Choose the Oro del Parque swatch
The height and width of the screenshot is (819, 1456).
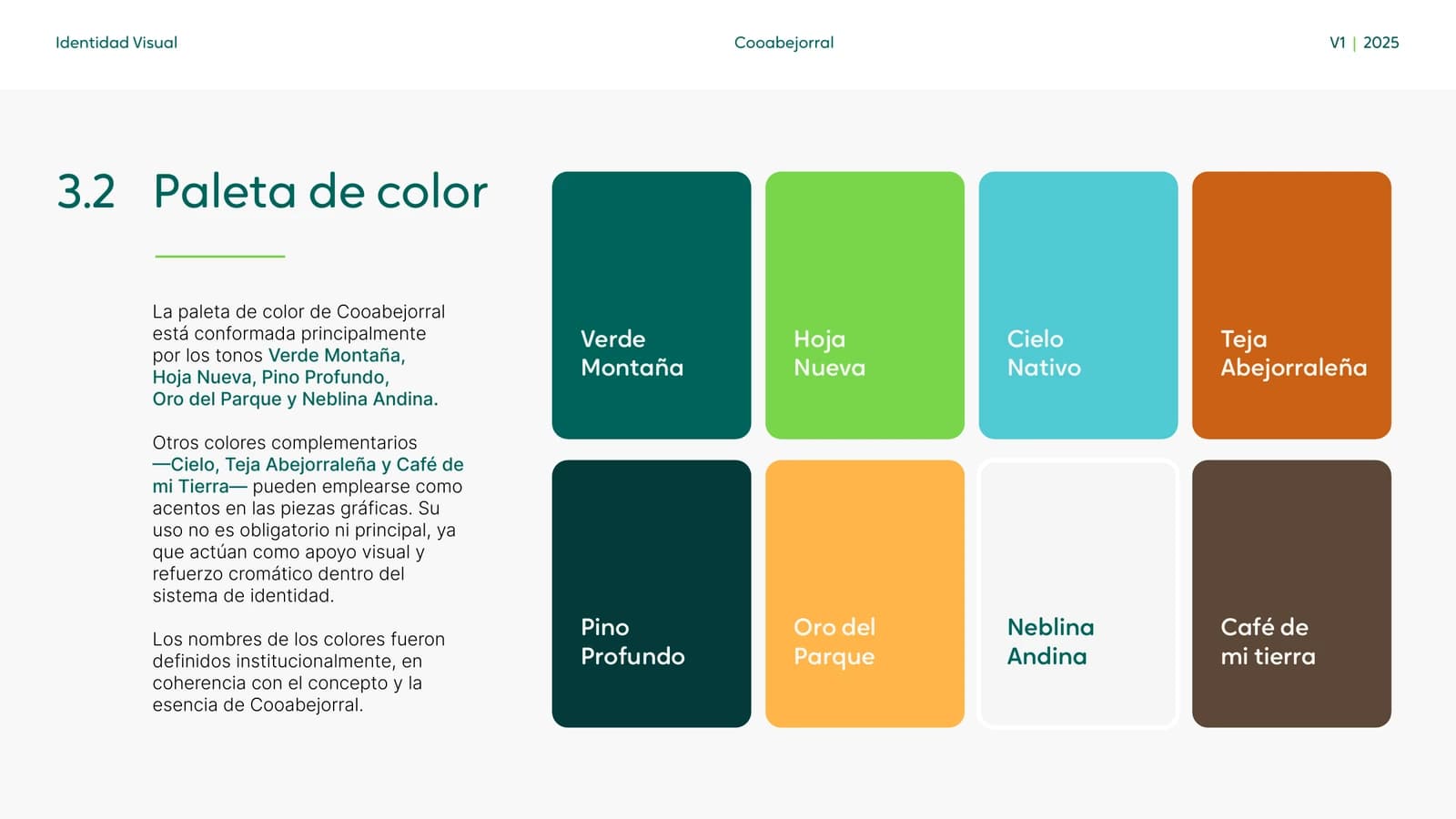[x=864, y=593]
